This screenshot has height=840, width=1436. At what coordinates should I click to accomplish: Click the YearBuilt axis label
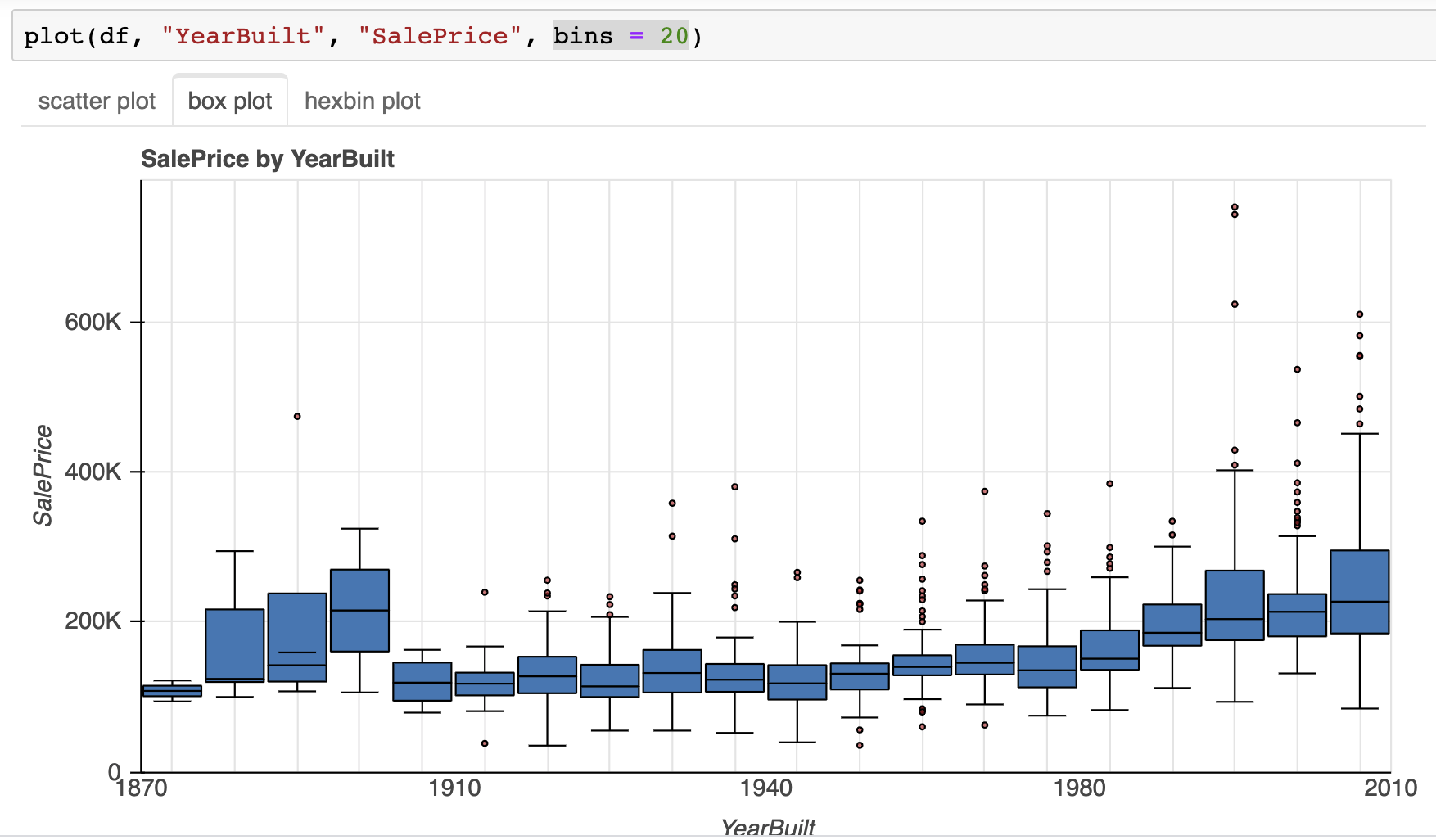point(767,827)
